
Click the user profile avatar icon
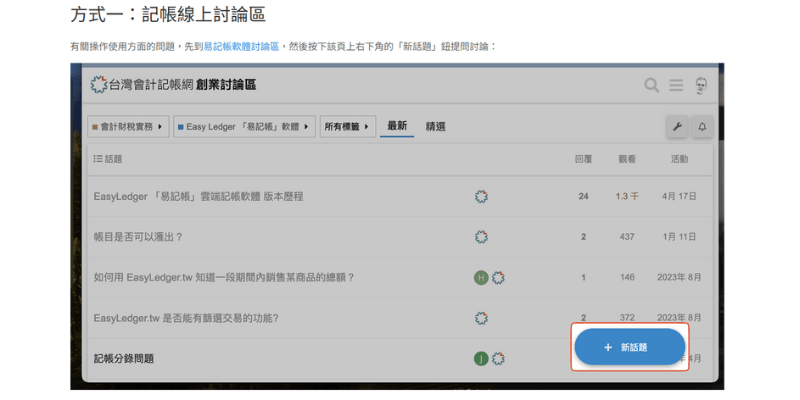tap(702, 86)
